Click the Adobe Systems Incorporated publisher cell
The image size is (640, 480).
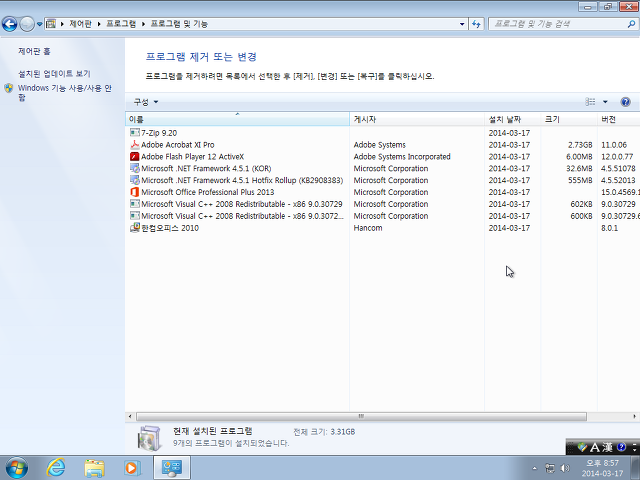point(402,156)
